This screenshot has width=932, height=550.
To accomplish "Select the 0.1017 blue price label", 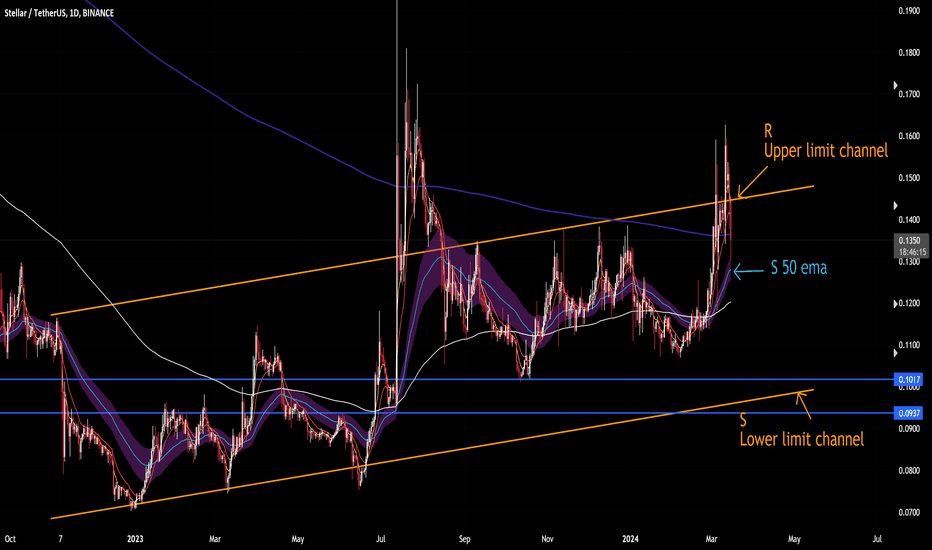I will pos(909,379).
